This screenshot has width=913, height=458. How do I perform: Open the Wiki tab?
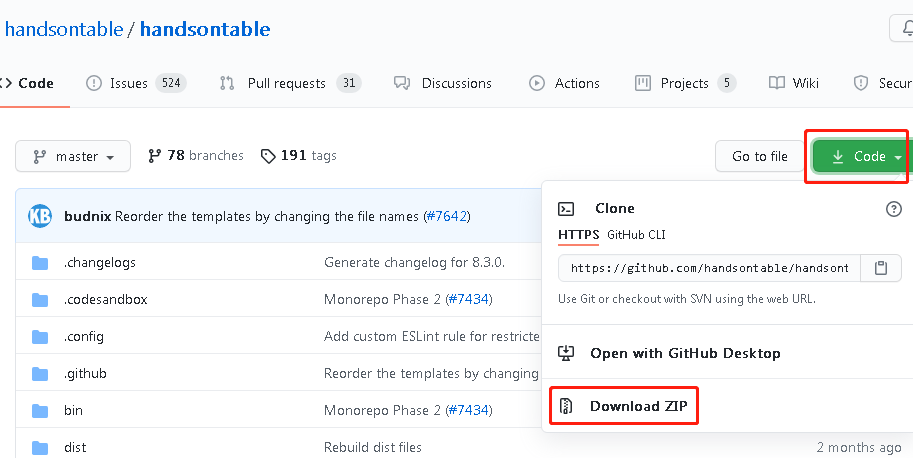(x=794, y=83)
